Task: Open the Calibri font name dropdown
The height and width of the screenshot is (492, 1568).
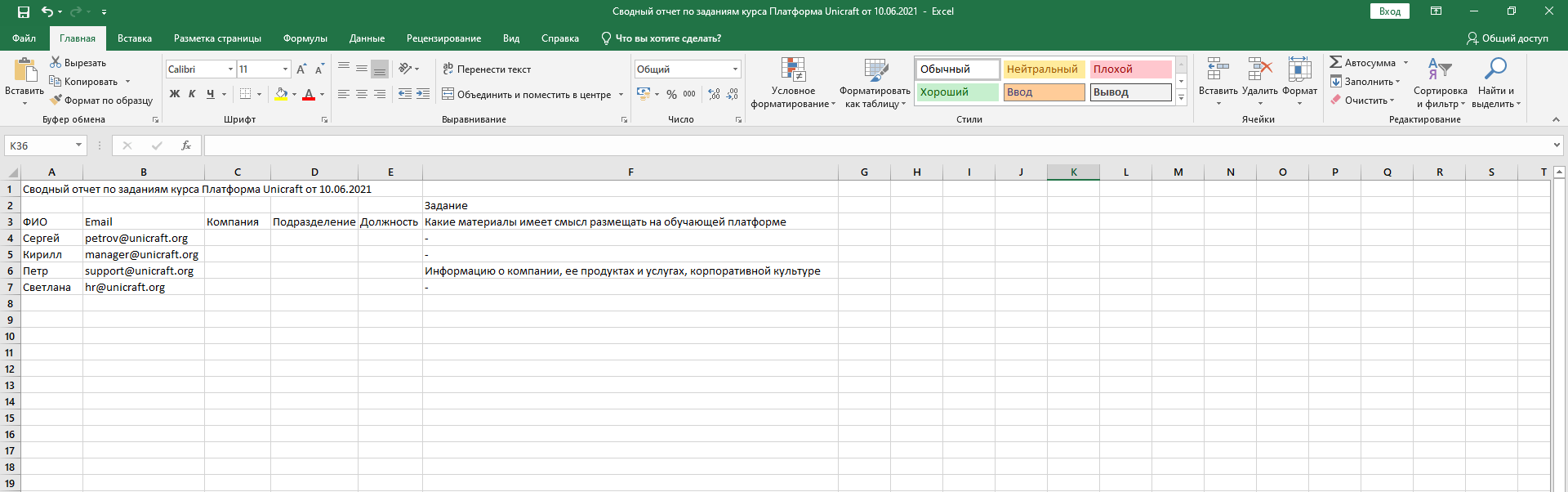Action: point(230,69)
